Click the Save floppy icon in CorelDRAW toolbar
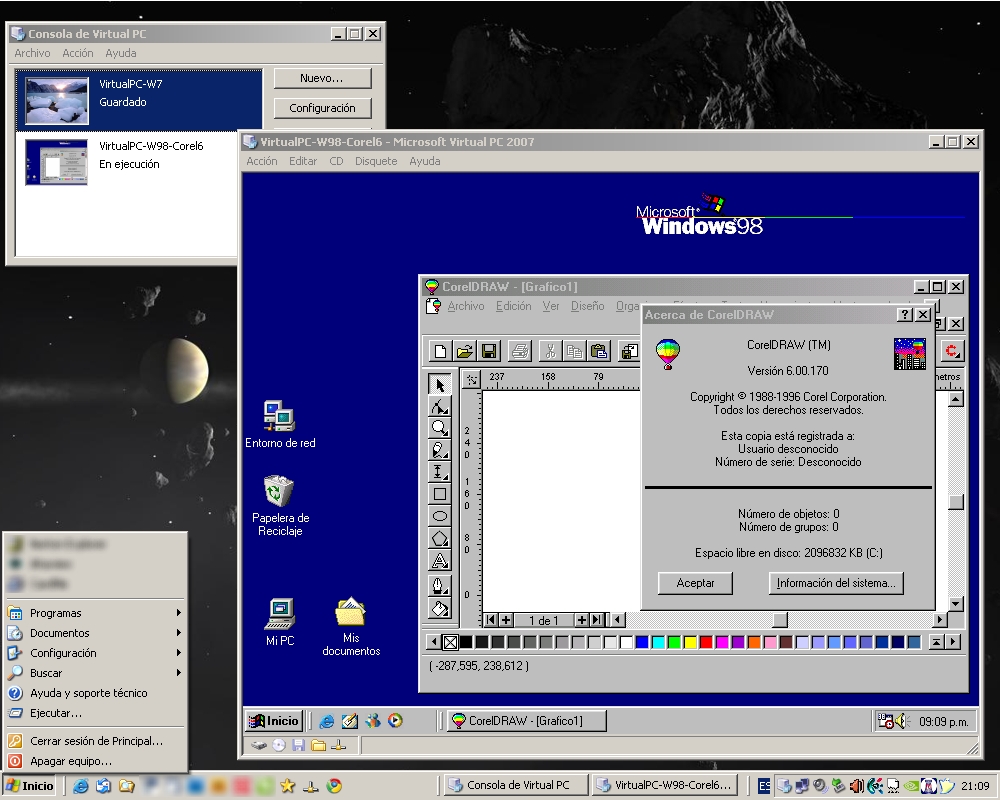This screenshot has height=800, width=1000. (489, 351)
